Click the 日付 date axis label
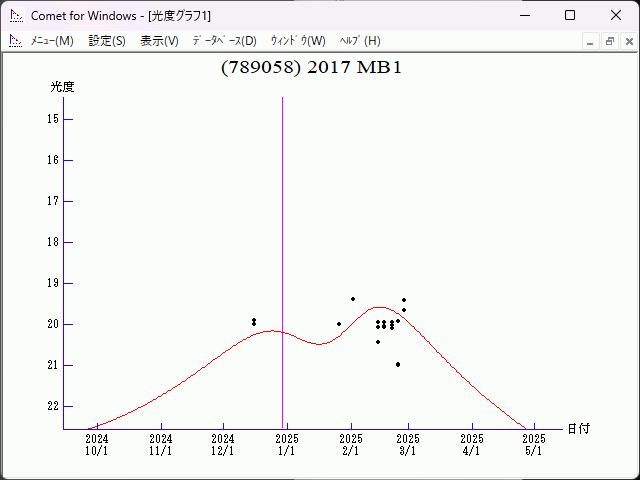 point(578,429)
